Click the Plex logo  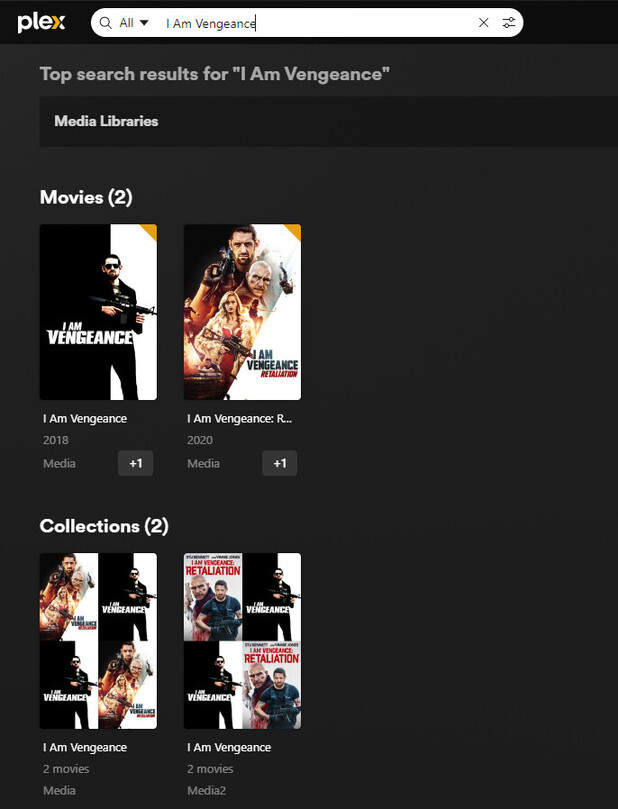pyautogui.click(x=41, y=23)
